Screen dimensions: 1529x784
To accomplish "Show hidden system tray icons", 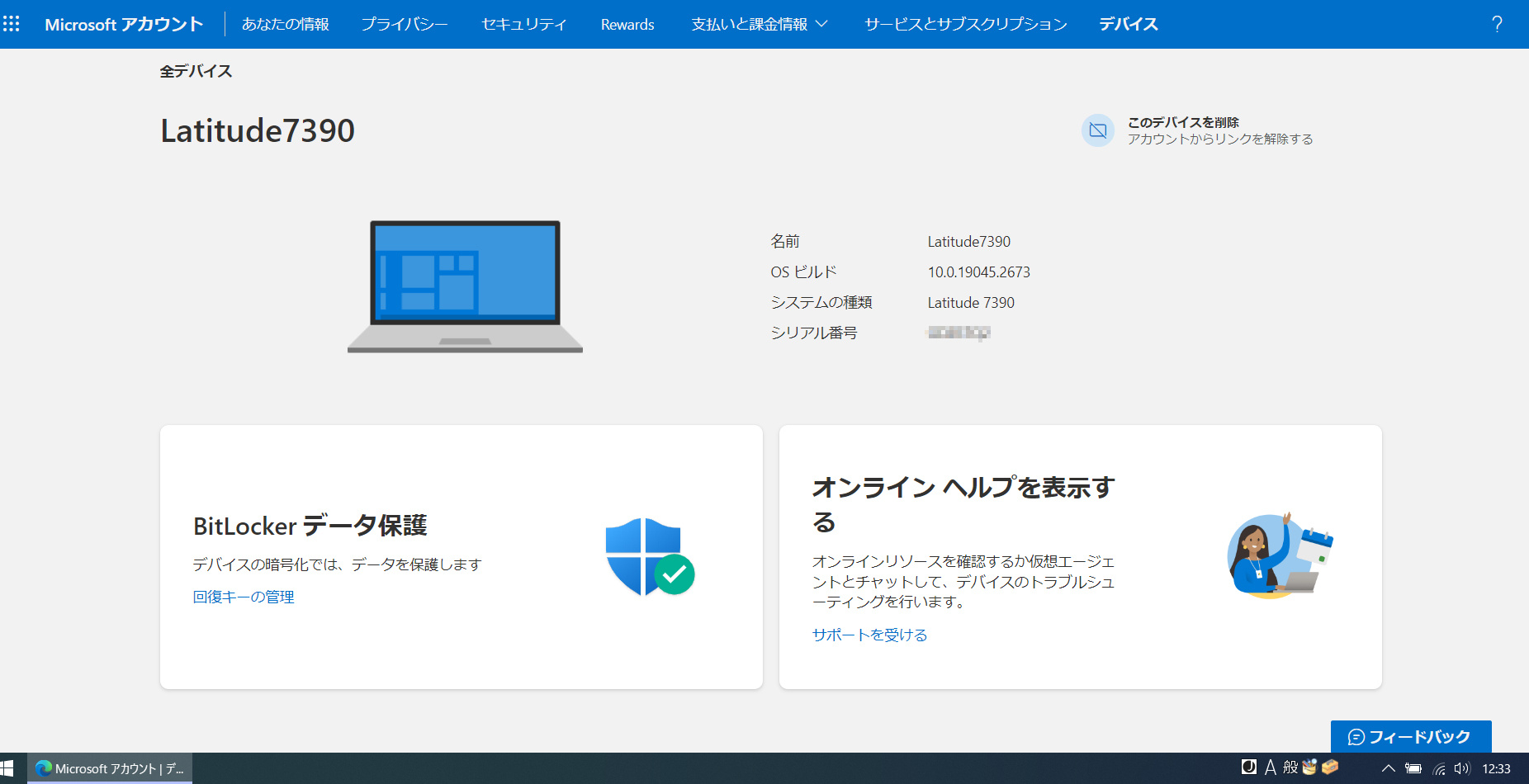I will [1389, 768].
